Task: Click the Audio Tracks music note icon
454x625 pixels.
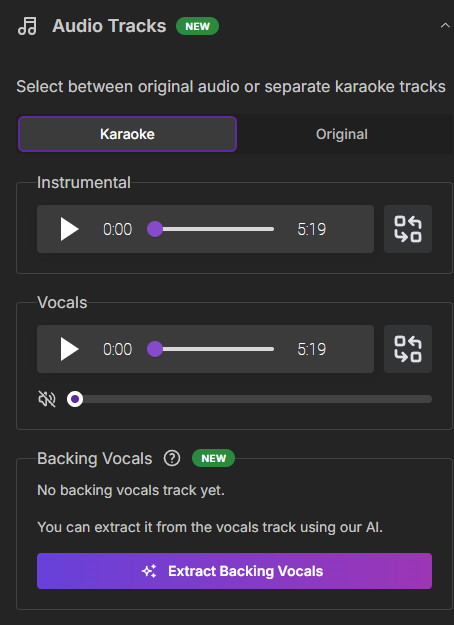Action: tap(28, 26)
